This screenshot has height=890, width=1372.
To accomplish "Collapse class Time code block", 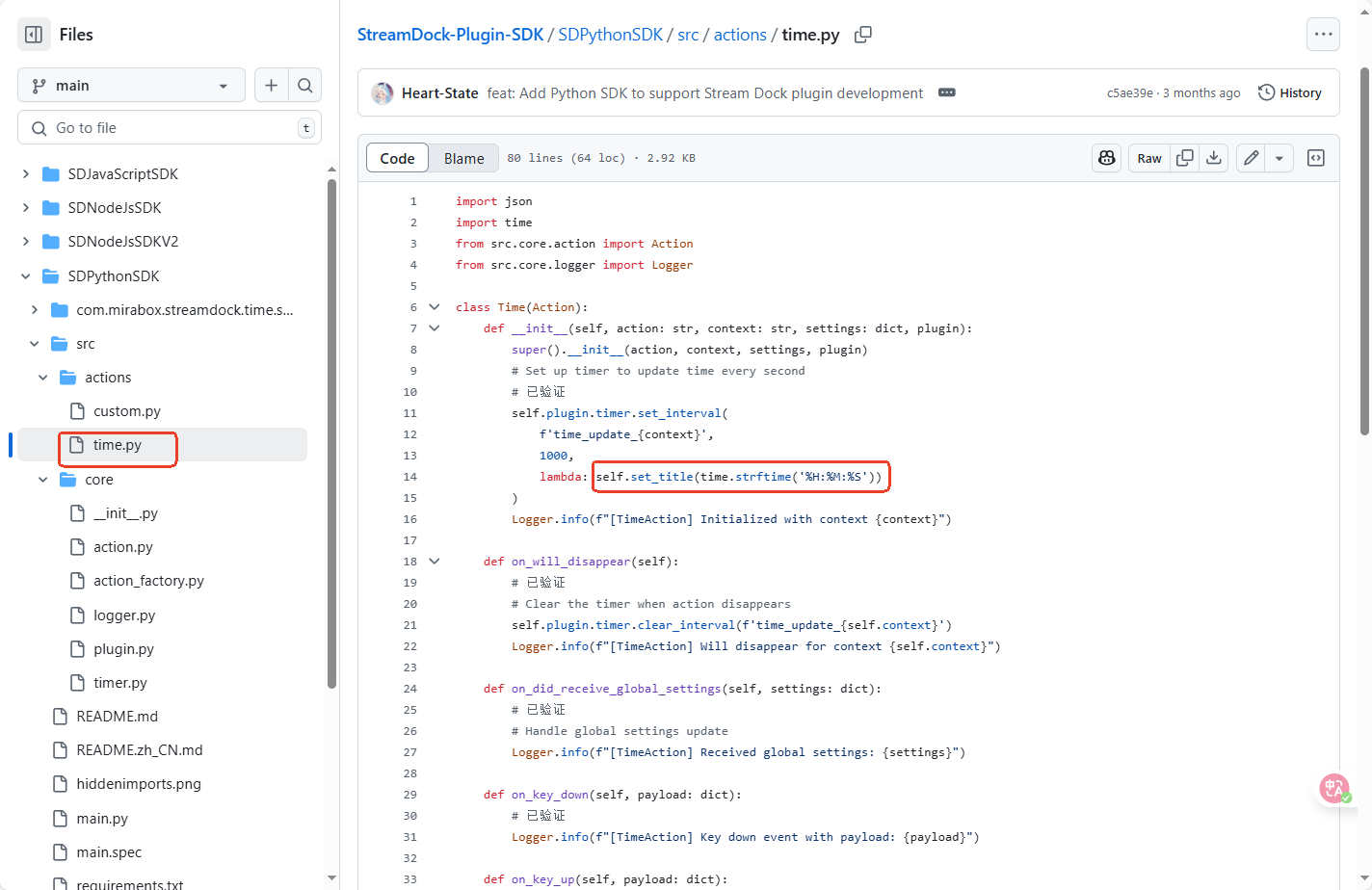I will click(x=435, y=307).
